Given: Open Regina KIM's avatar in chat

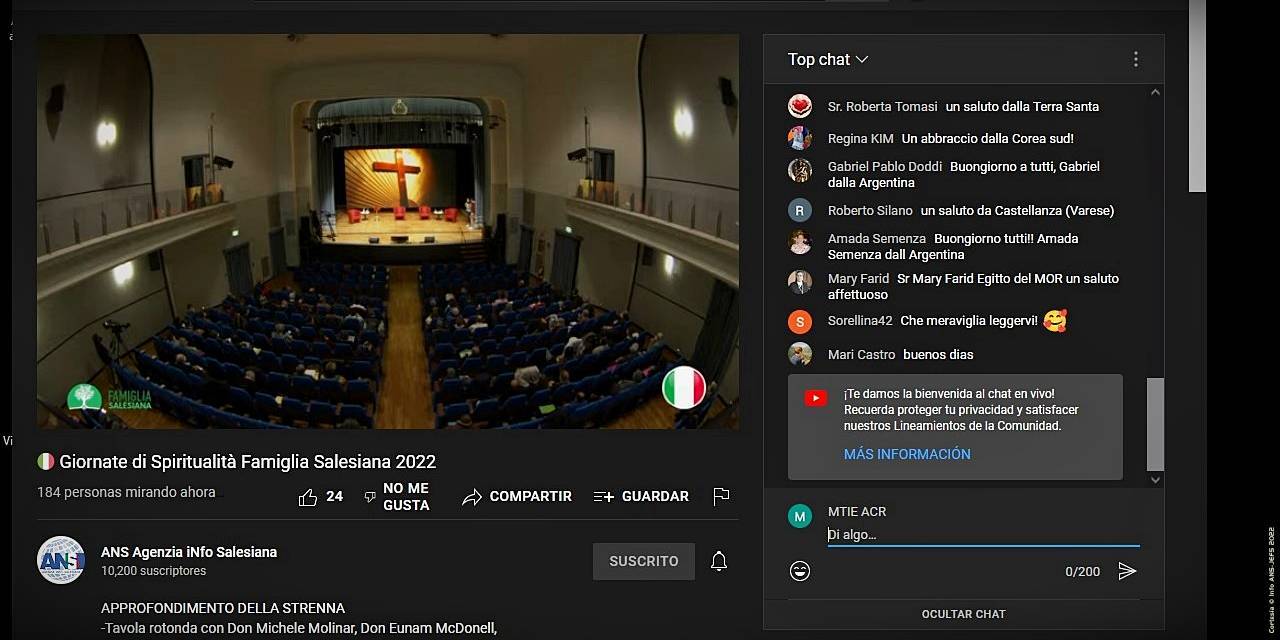Looking at the screenshot, I should (x=800, y=138).
